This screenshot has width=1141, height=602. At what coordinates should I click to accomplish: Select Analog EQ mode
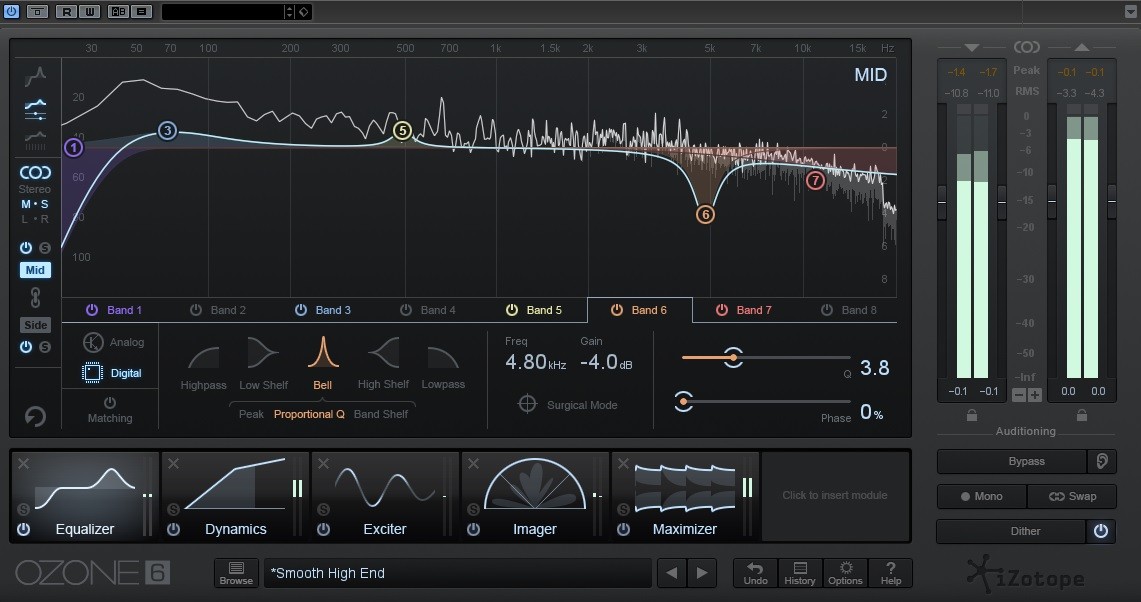(x=113, y=342)
